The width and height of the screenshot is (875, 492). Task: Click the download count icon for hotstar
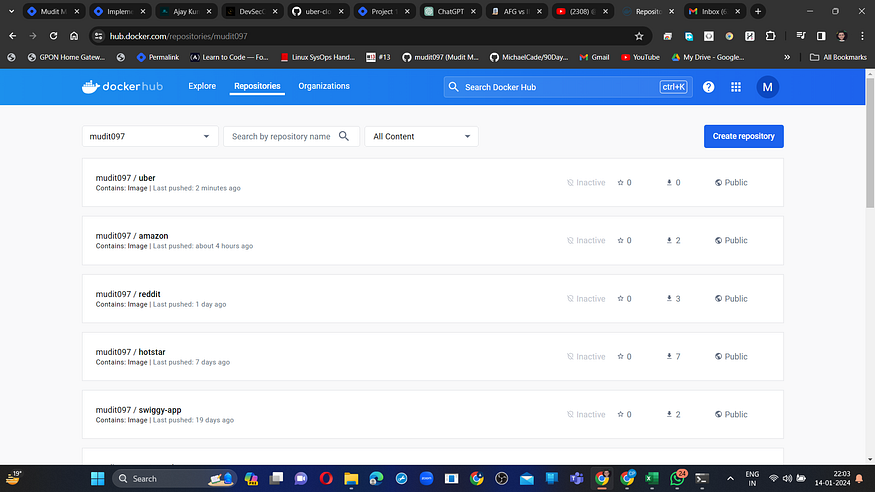[669, 356]
